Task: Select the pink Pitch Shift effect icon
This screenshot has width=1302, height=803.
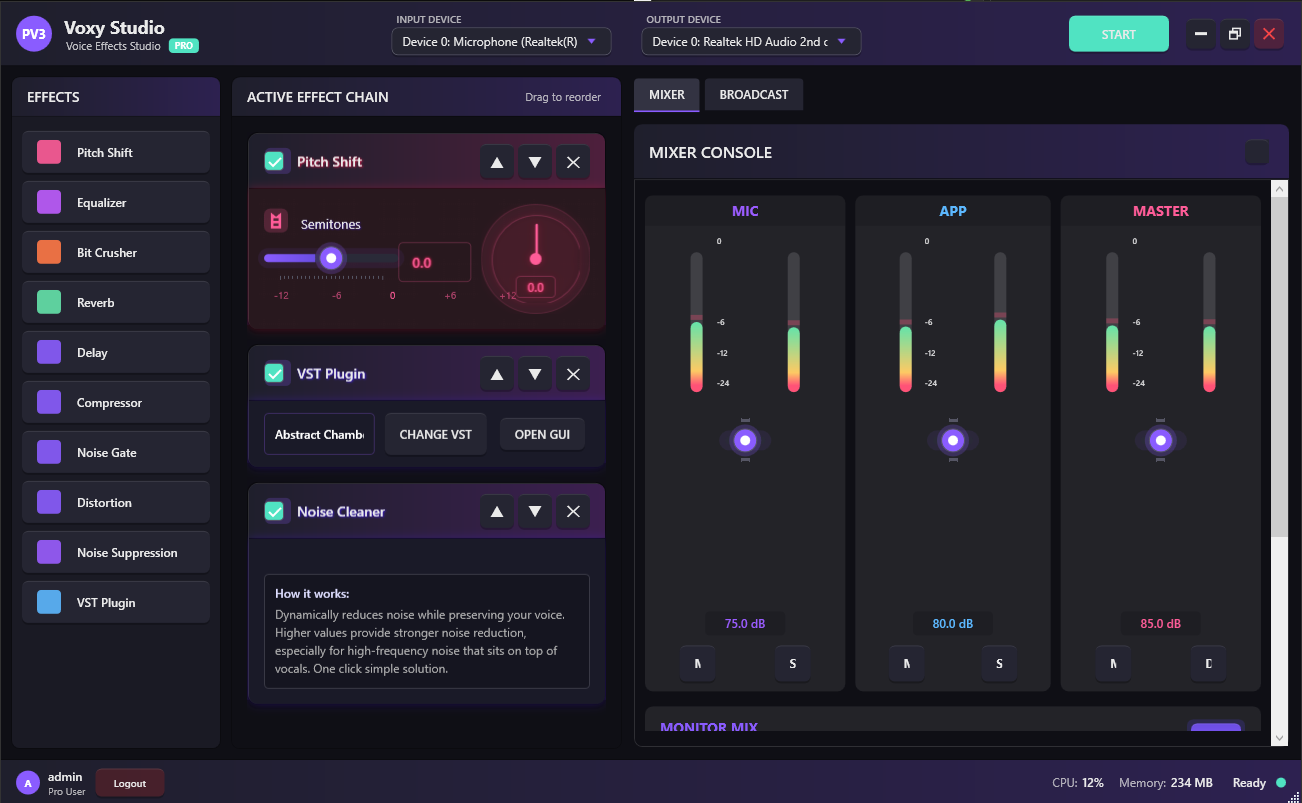Action: (x=49, y=152)
